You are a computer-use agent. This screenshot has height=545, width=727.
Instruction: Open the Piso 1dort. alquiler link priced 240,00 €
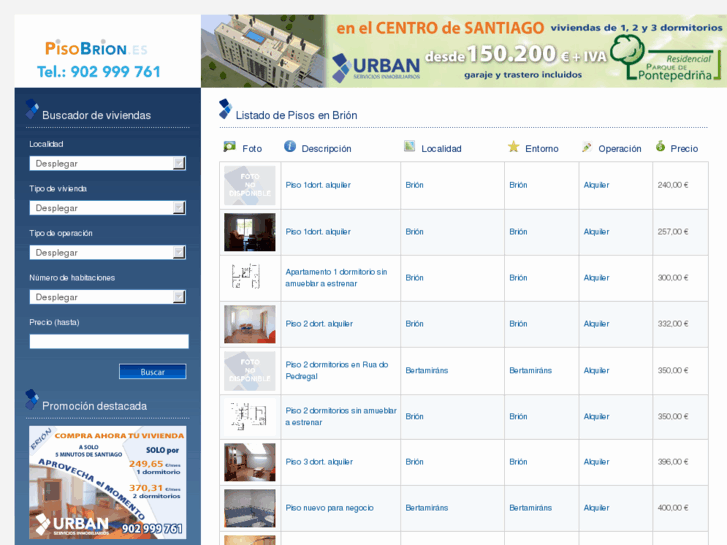pos(318,185)
